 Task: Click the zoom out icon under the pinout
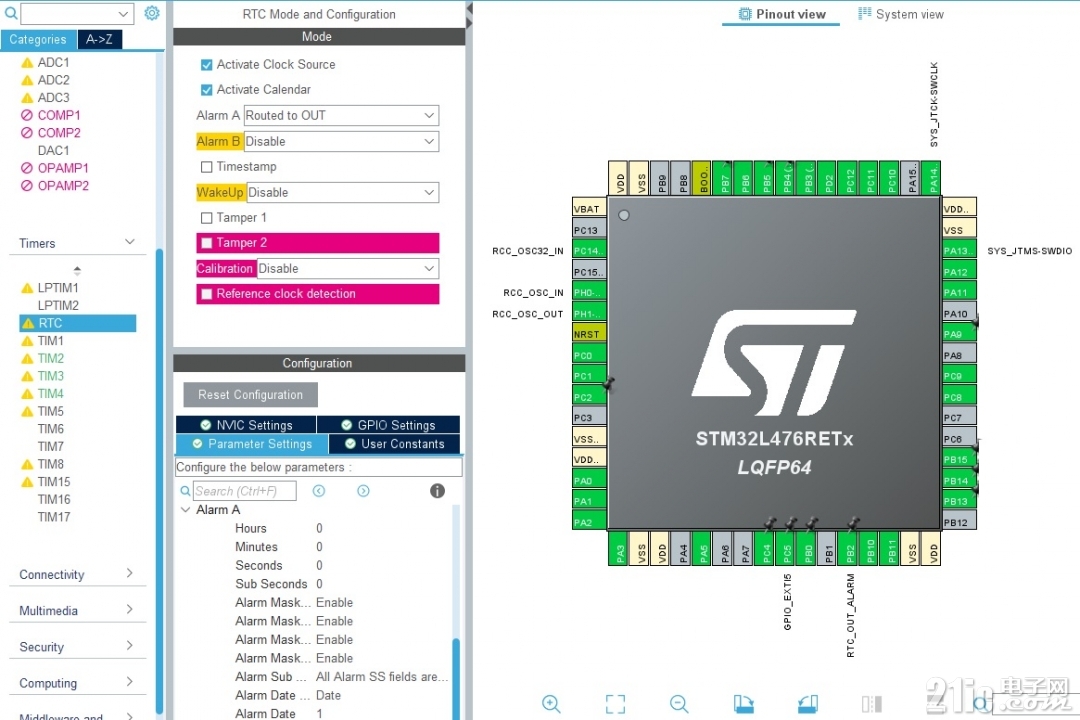coord(679,703)
